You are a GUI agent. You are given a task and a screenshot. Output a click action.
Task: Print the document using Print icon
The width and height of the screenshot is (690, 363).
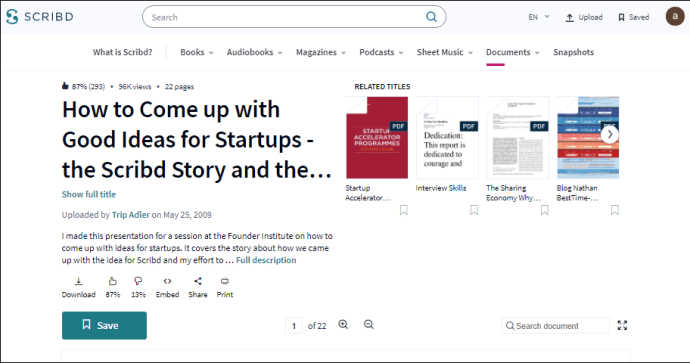point(225,281)
